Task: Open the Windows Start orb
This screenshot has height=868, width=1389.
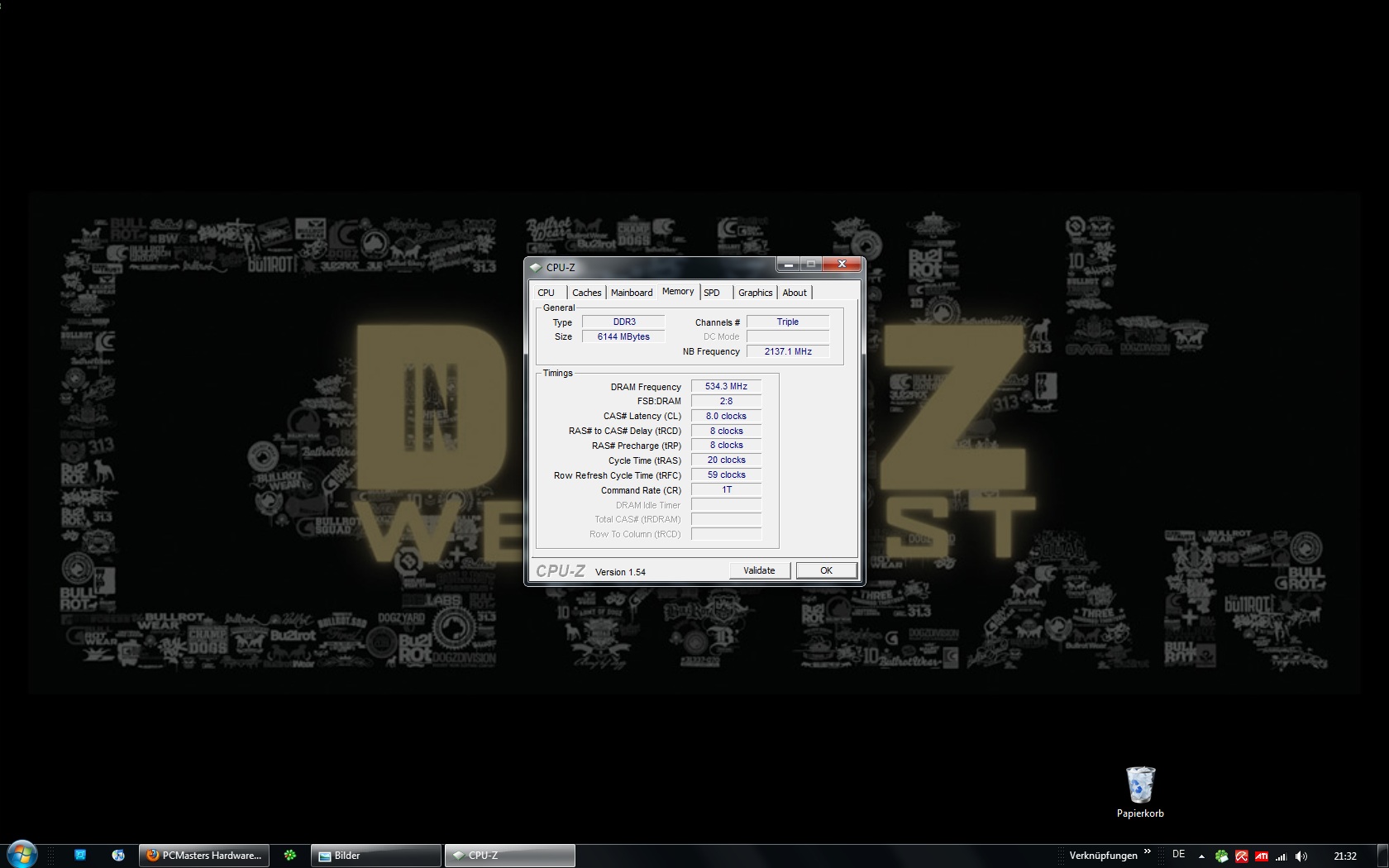Action: click(x=21, y=855)
